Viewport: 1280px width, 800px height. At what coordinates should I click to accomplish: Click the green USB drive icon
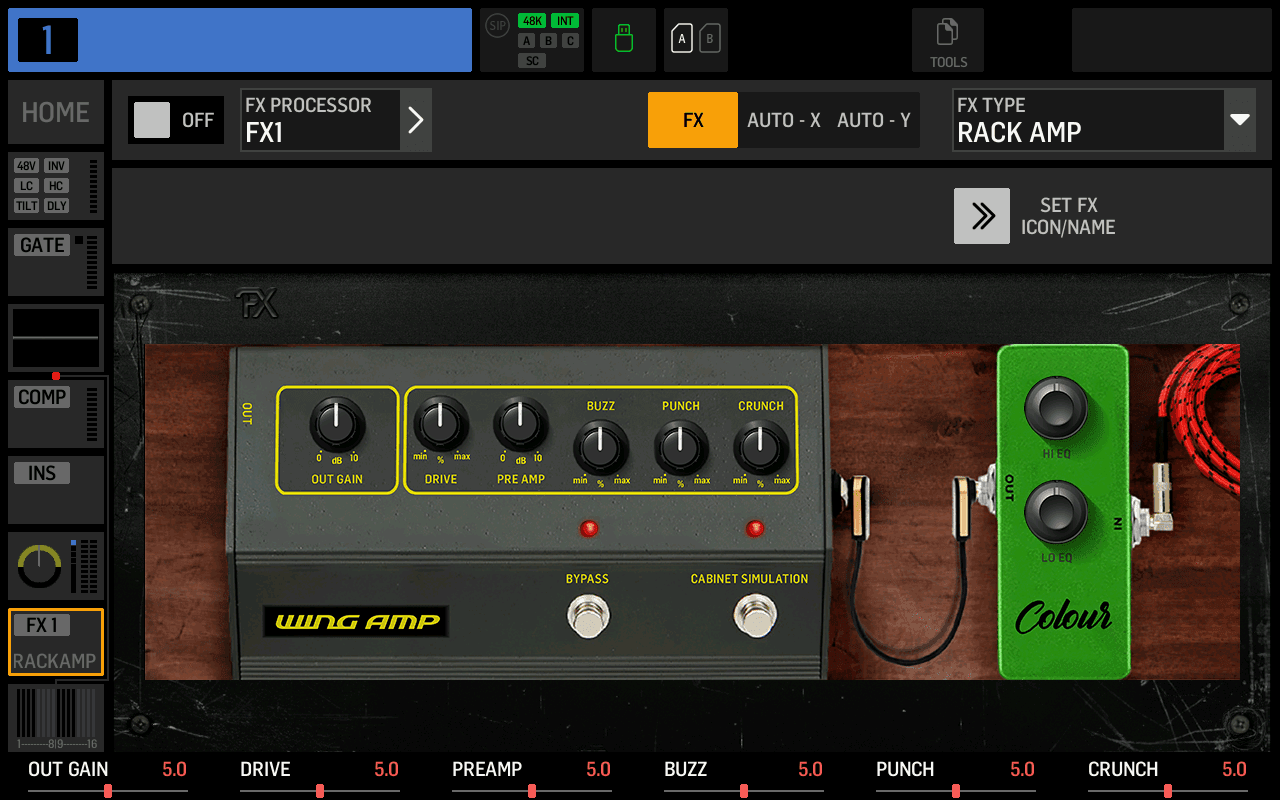pos(624,40)
